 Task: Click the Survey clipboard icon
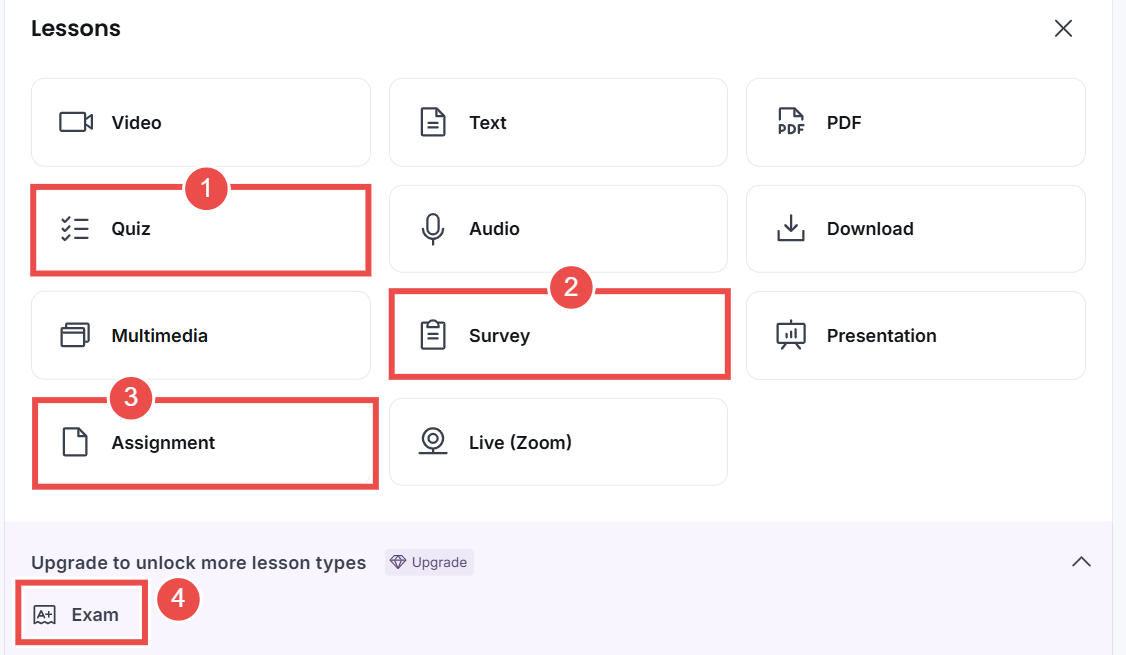pos(433,335)
